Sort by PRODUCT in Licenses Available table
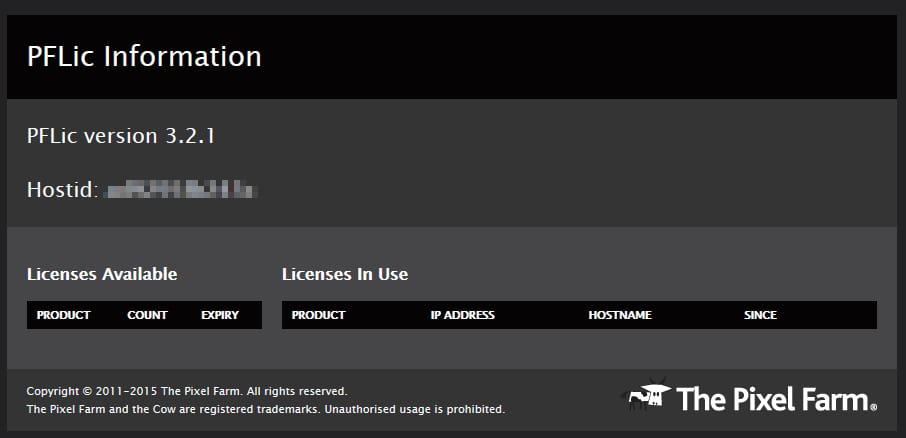 pyautogui.click(x=63, y=315)
